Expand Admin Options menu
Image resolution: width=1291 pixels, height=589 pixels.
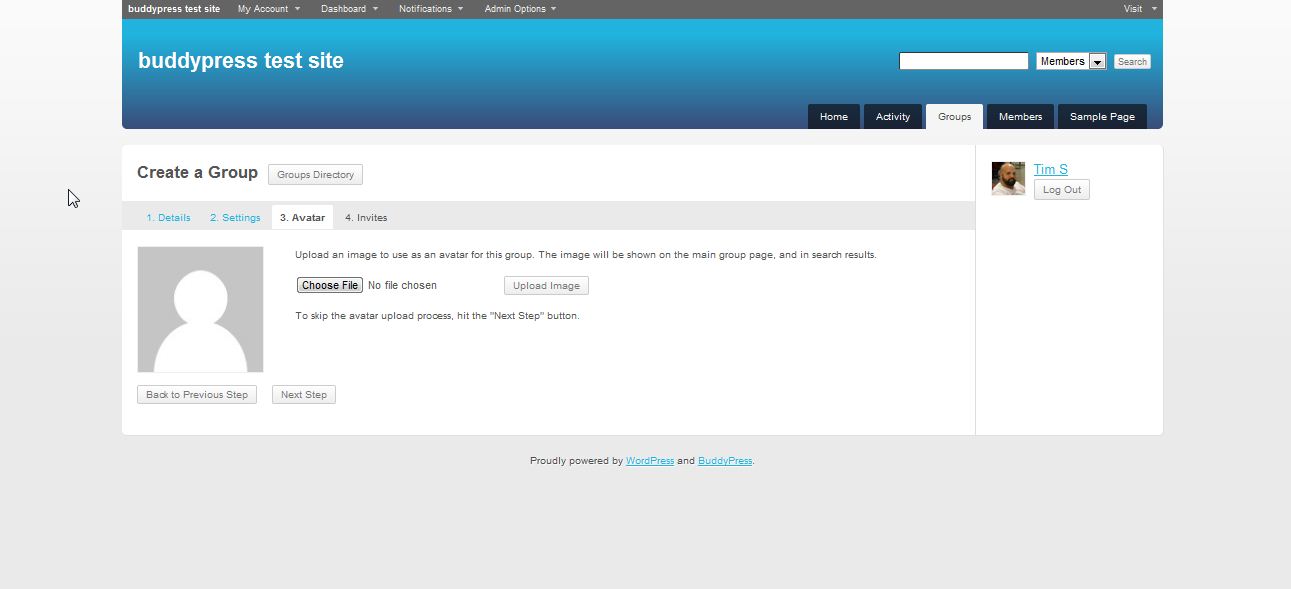click(x=520, y=9)
